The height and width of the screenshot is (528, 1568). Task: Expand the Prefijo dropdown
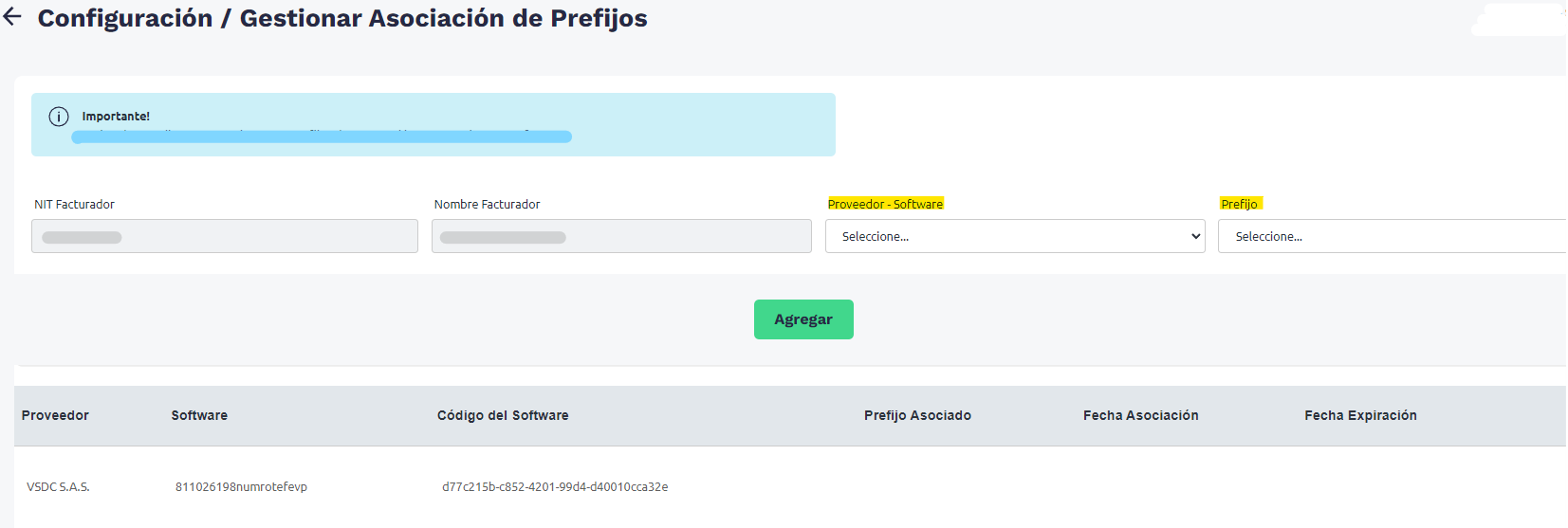click(x=1391, y=236)
